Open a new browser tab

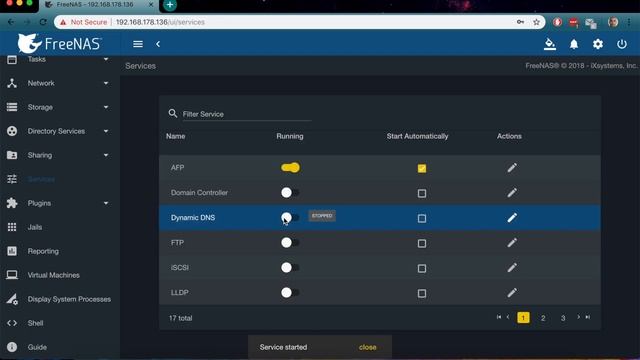tap(170, 5)
